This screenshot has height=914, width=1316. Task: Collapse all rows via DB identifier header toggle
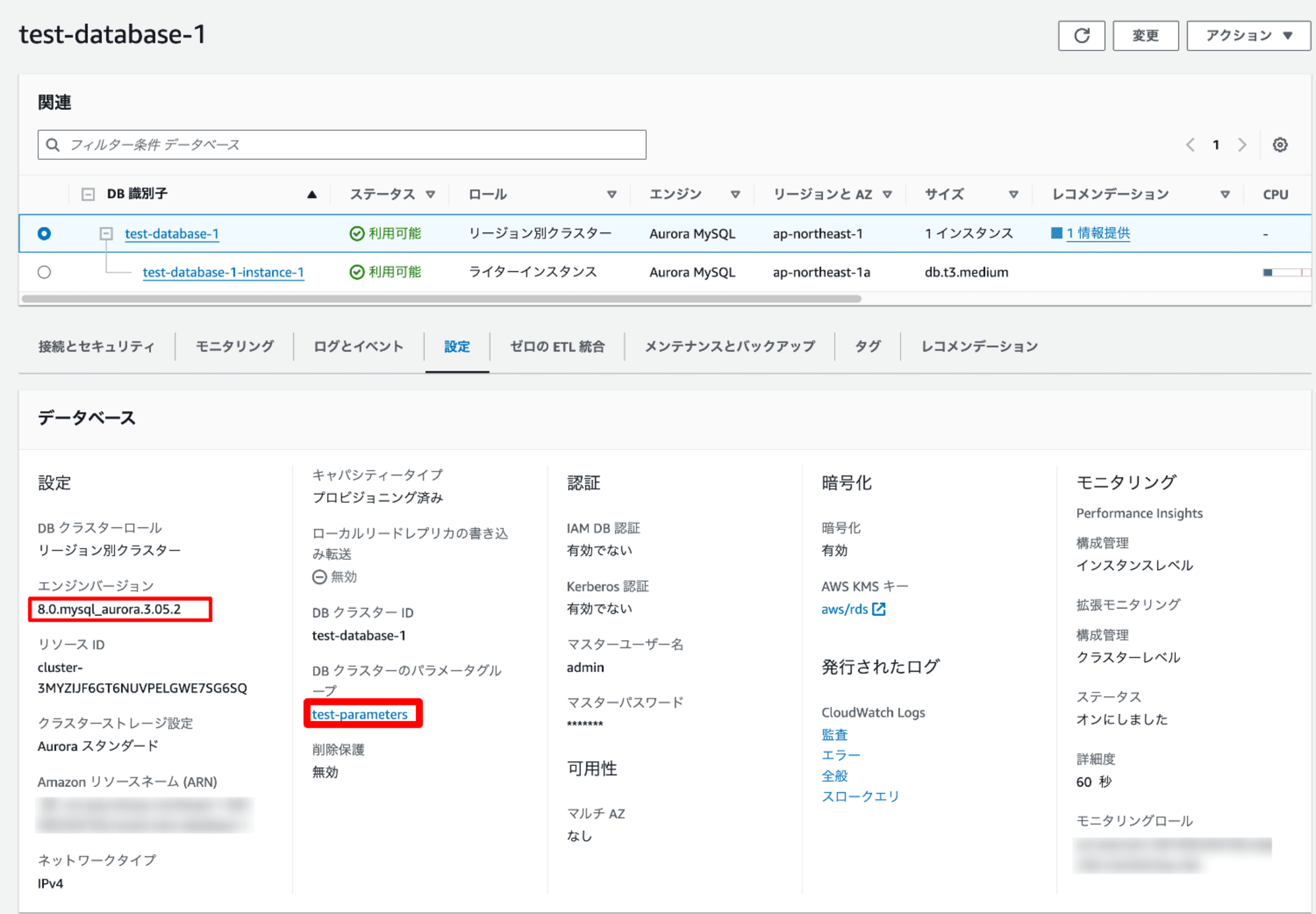88,194
